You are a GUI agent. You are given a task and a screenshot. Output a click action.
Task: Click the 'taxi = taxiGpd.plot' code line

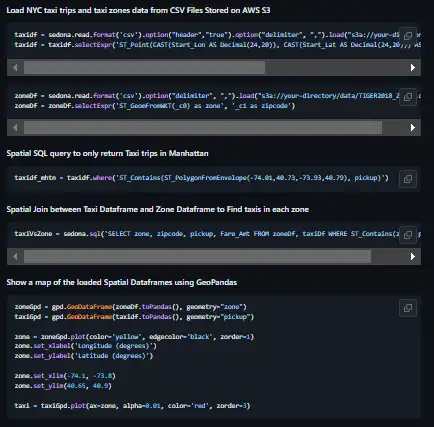pos(132,406)
